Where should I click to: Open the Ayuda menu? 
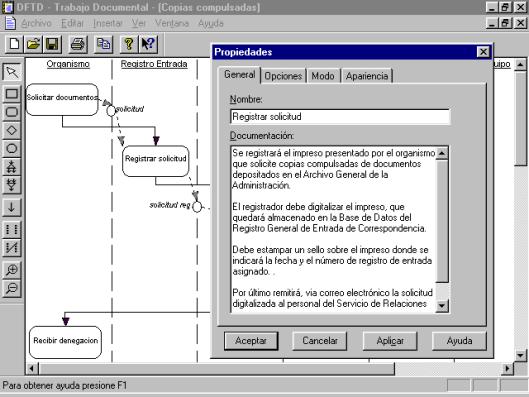coord(211,23)
